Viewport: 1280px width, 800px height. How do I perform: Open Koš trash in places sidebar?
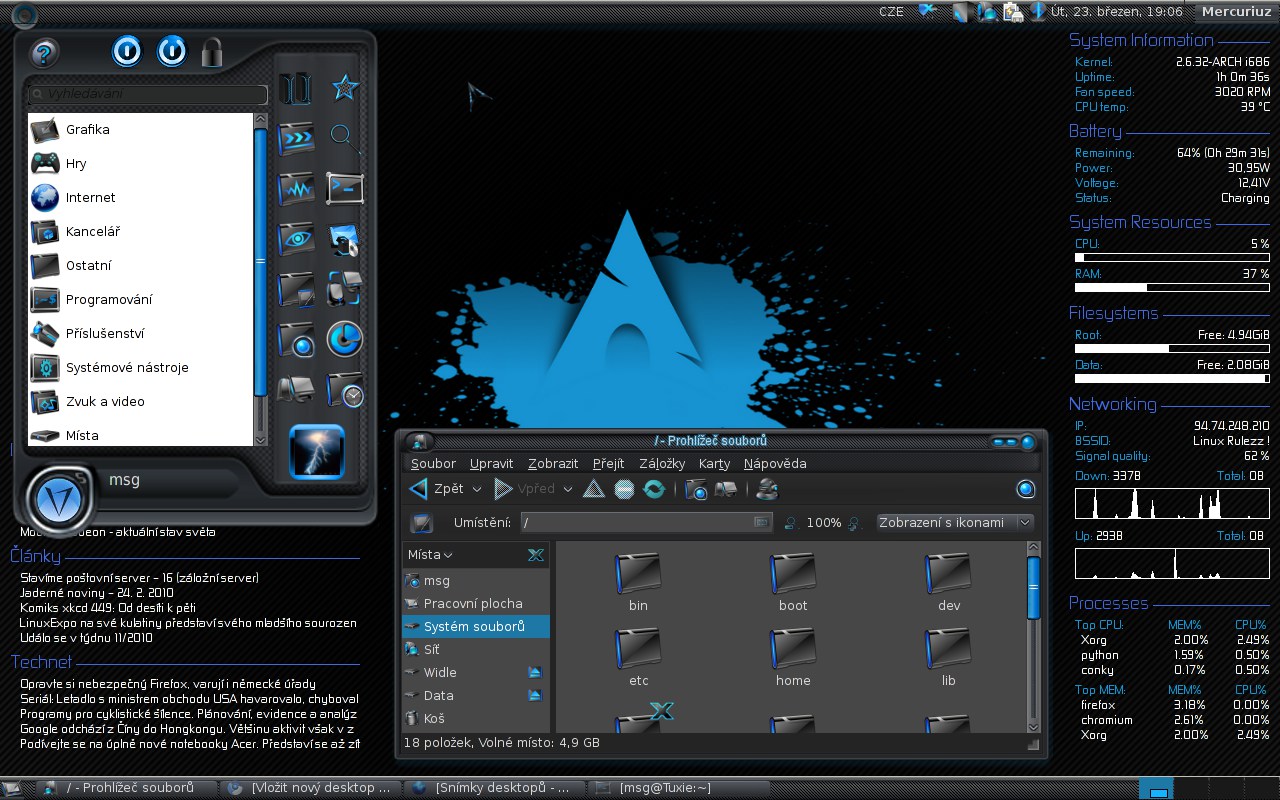click(x=476, y=718)
